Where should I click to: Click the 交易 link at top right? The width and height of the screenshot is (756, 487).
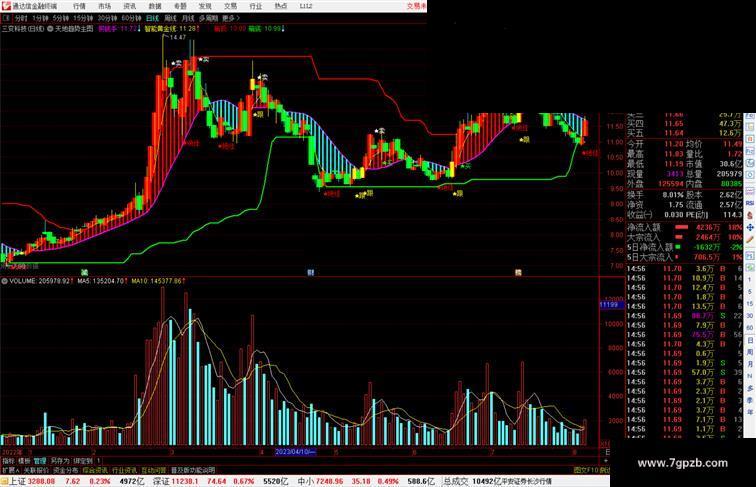416,6
